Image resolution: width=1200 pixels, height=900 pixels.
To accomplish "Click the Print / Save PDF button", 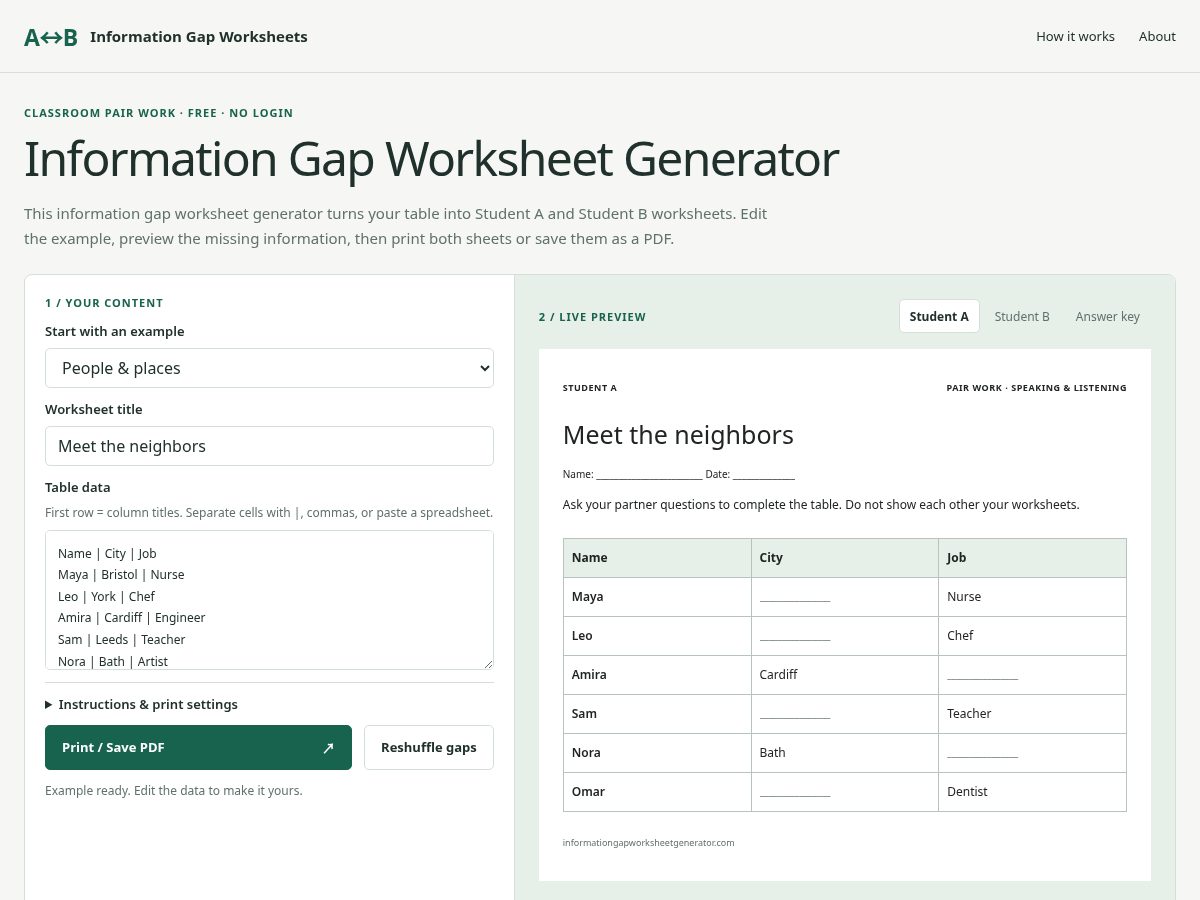I will point(198,748).
